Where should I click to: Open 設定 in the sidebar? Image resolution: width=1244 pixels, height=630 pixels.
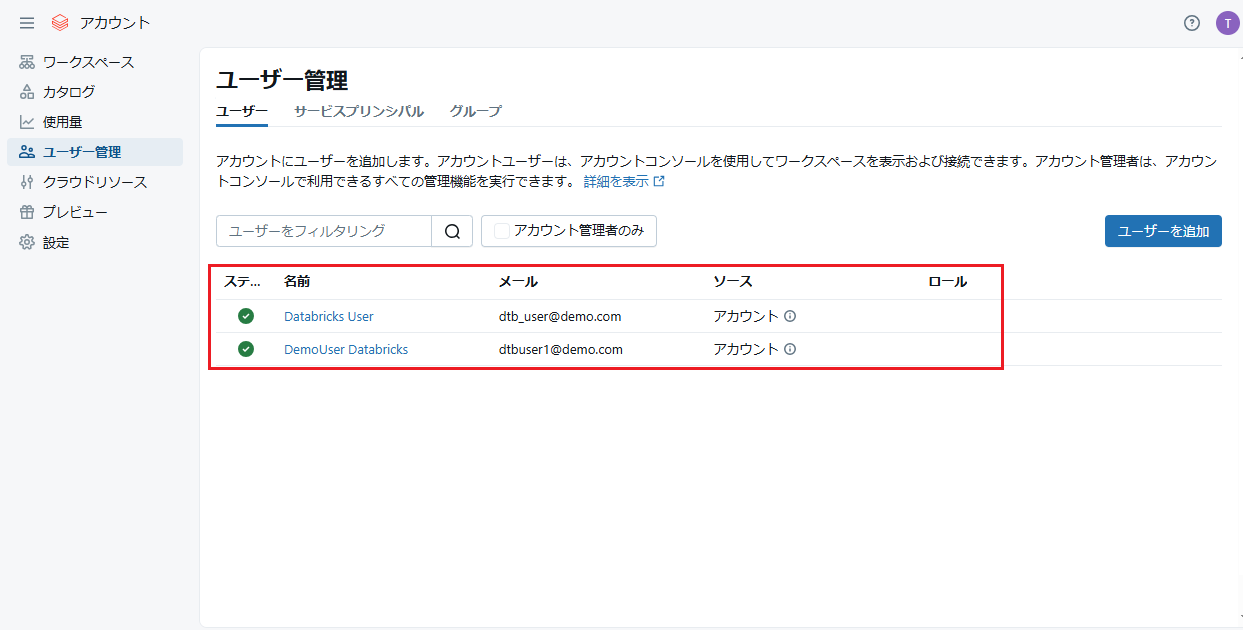coord(56,242)
